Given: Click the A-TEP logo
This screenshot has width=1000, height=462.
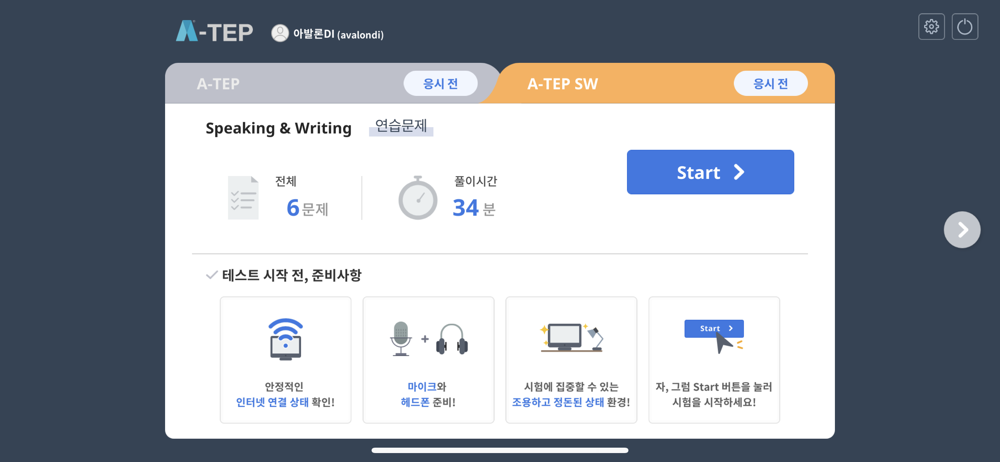Looking at the screenshot, I should point(214,31).
